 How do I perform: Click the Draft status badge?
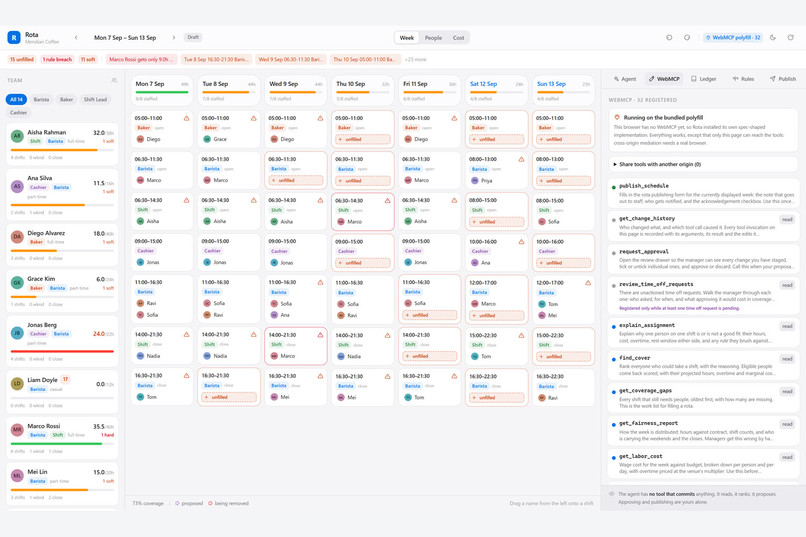(x=193, y=38)
